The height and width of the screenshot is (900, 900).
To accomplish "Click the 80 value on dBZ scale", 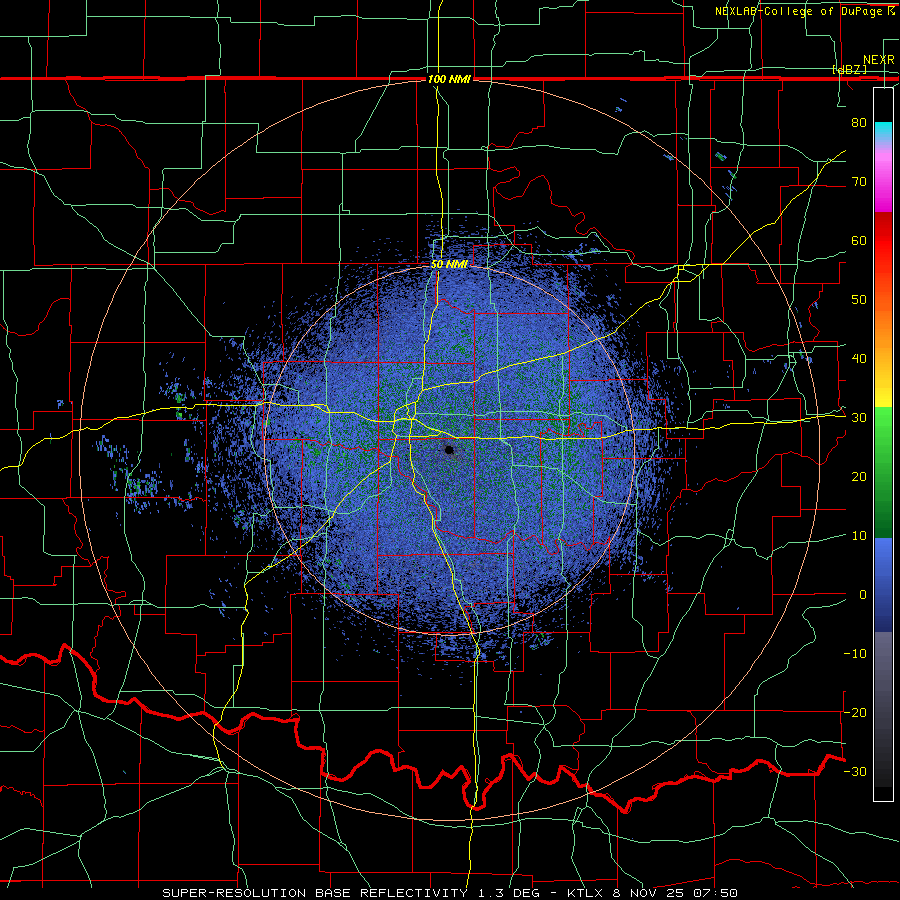I will tap(859, 122).
